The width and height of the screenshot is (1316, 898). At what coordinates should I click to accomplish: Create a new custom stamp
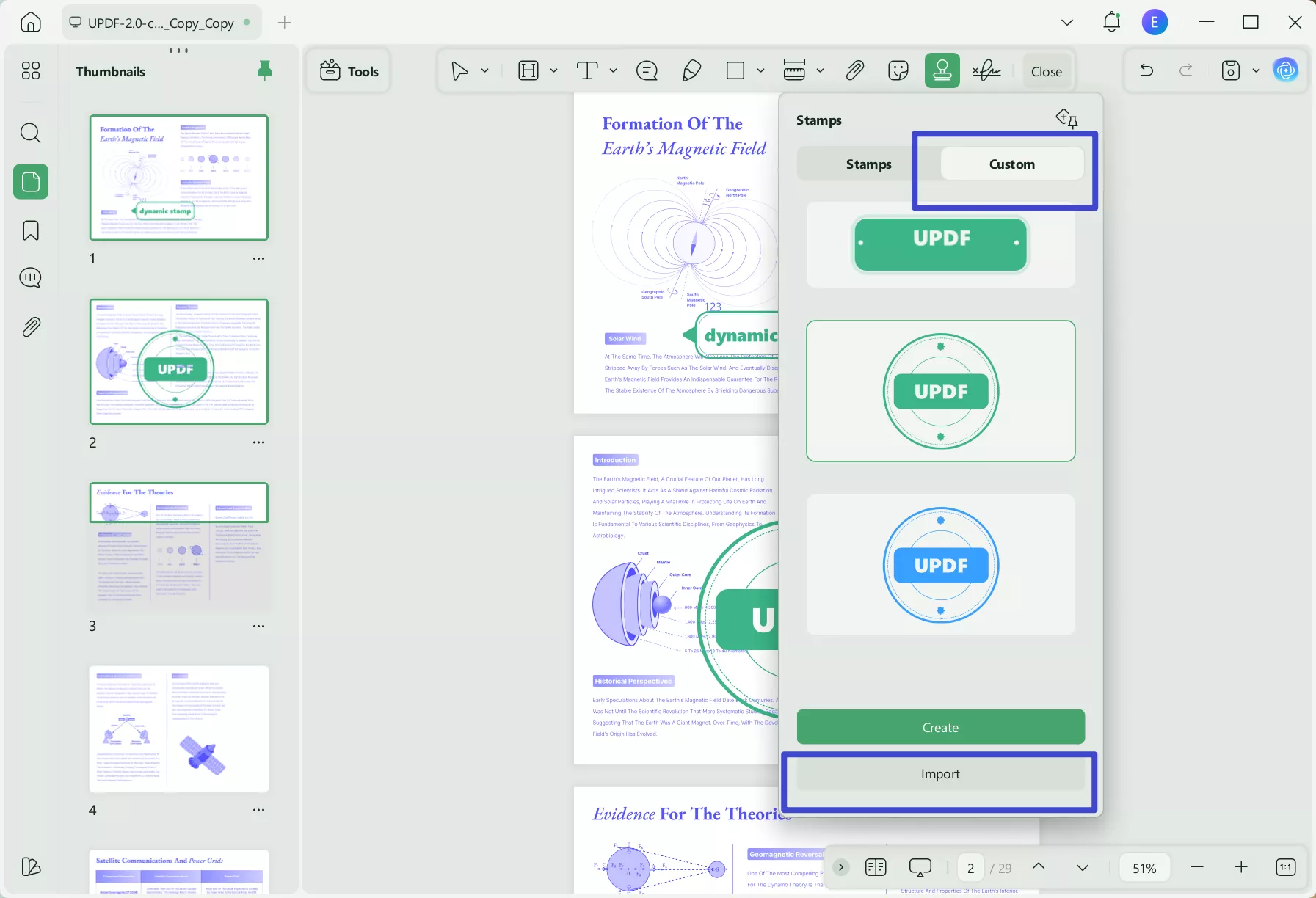click(x=940, y=727)
